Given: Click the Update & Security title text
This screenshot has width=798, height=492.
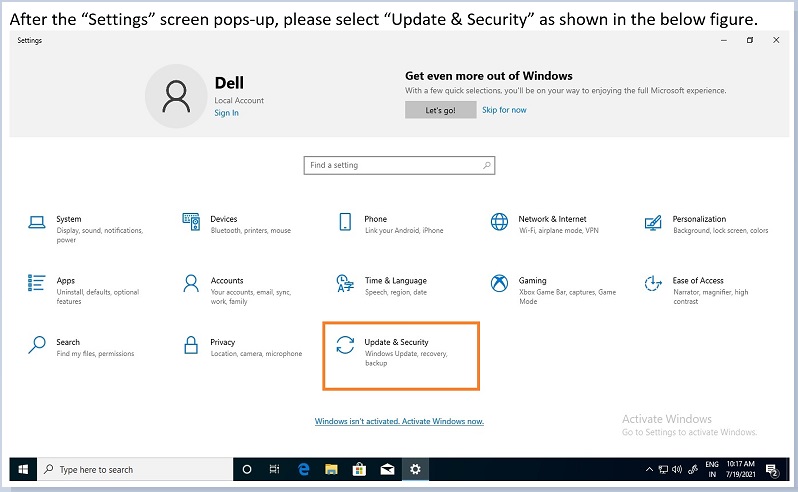Looking at the screenshot, I should [x=396, y=342].
